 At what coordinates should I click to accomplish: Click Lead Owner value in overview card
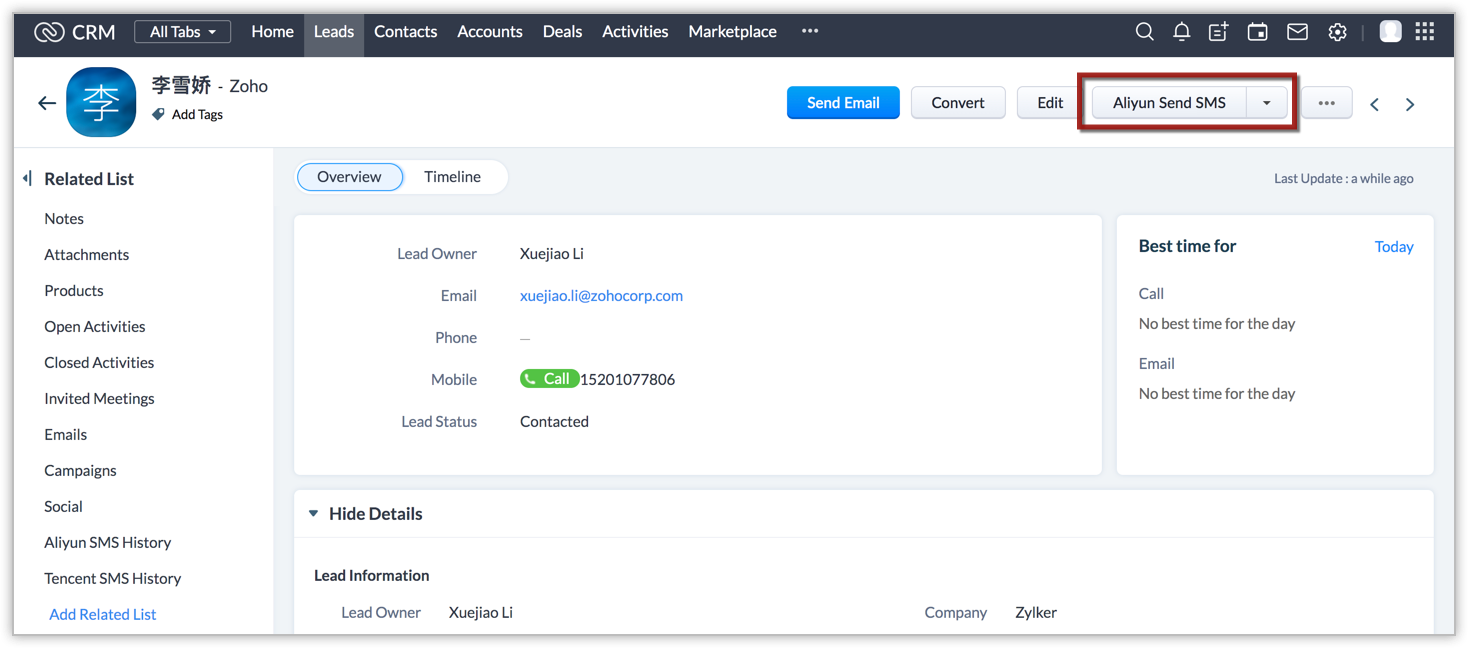point(552,254)
